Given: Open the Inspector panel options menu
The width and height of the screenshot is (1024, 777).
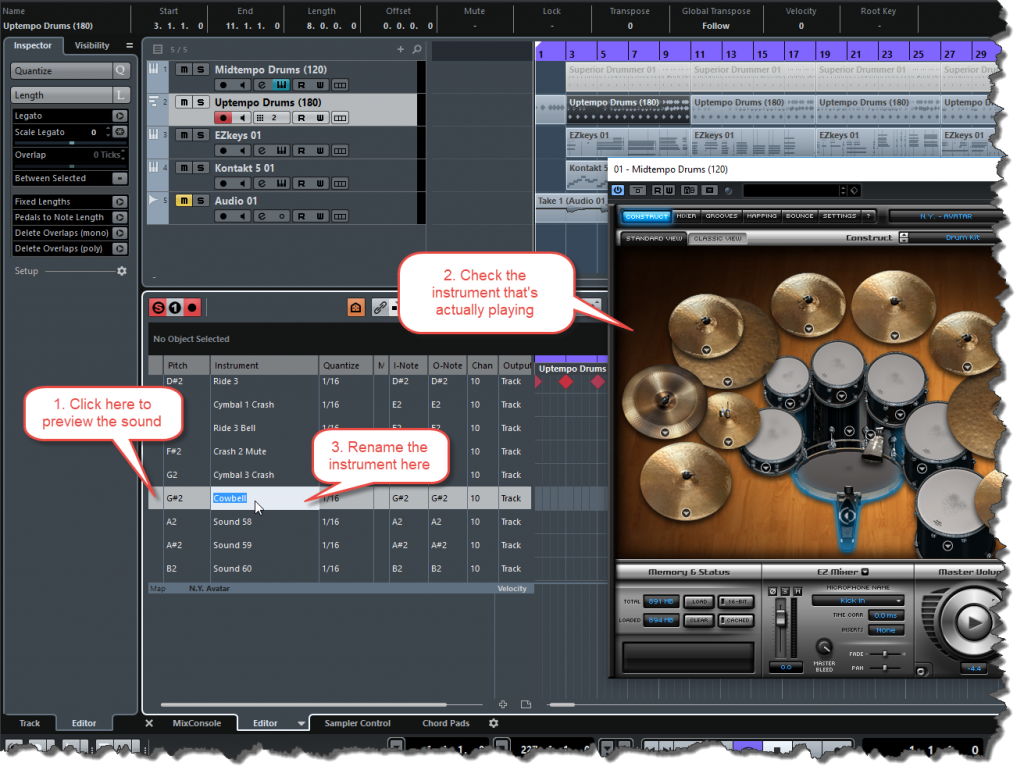Looking at the screenshot, I should 129,45.
